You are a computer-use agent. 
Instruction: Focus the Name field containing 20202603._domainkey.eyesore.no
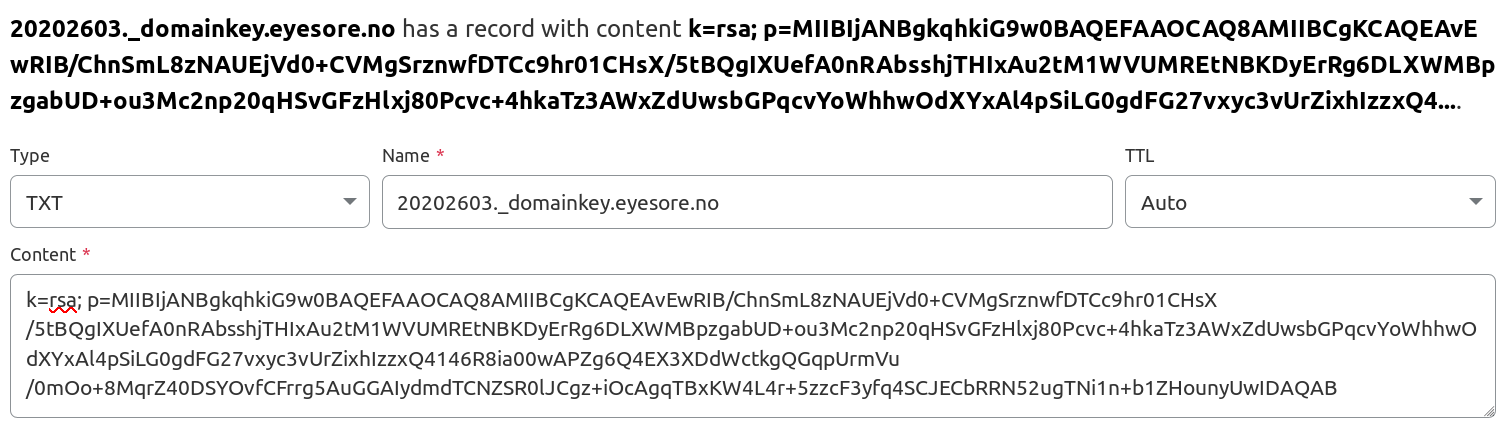coord(747,203)
